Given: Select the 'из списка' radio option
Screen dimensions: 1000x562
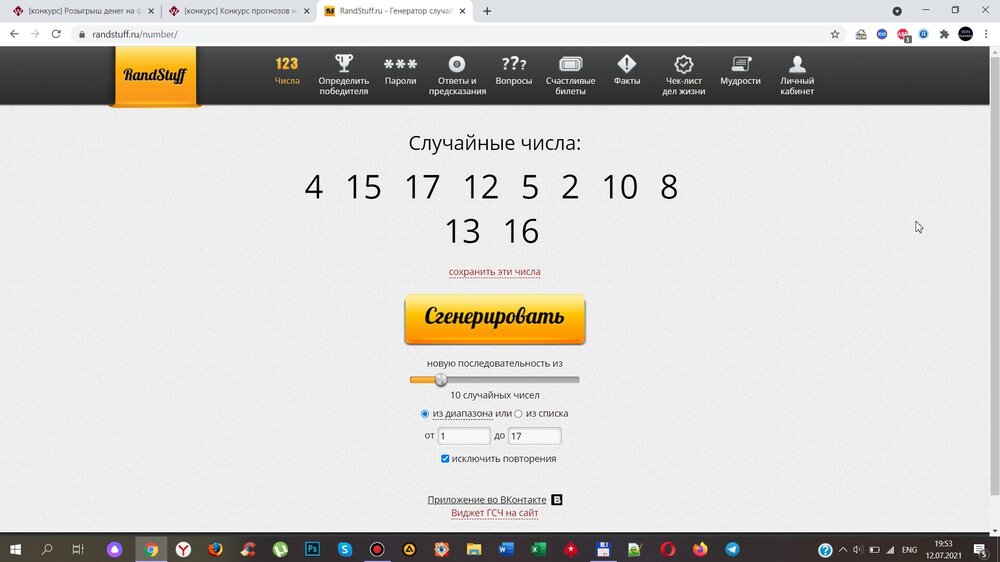Looking at the screenshot, I should pyautogui.click(x=518, y=414).
